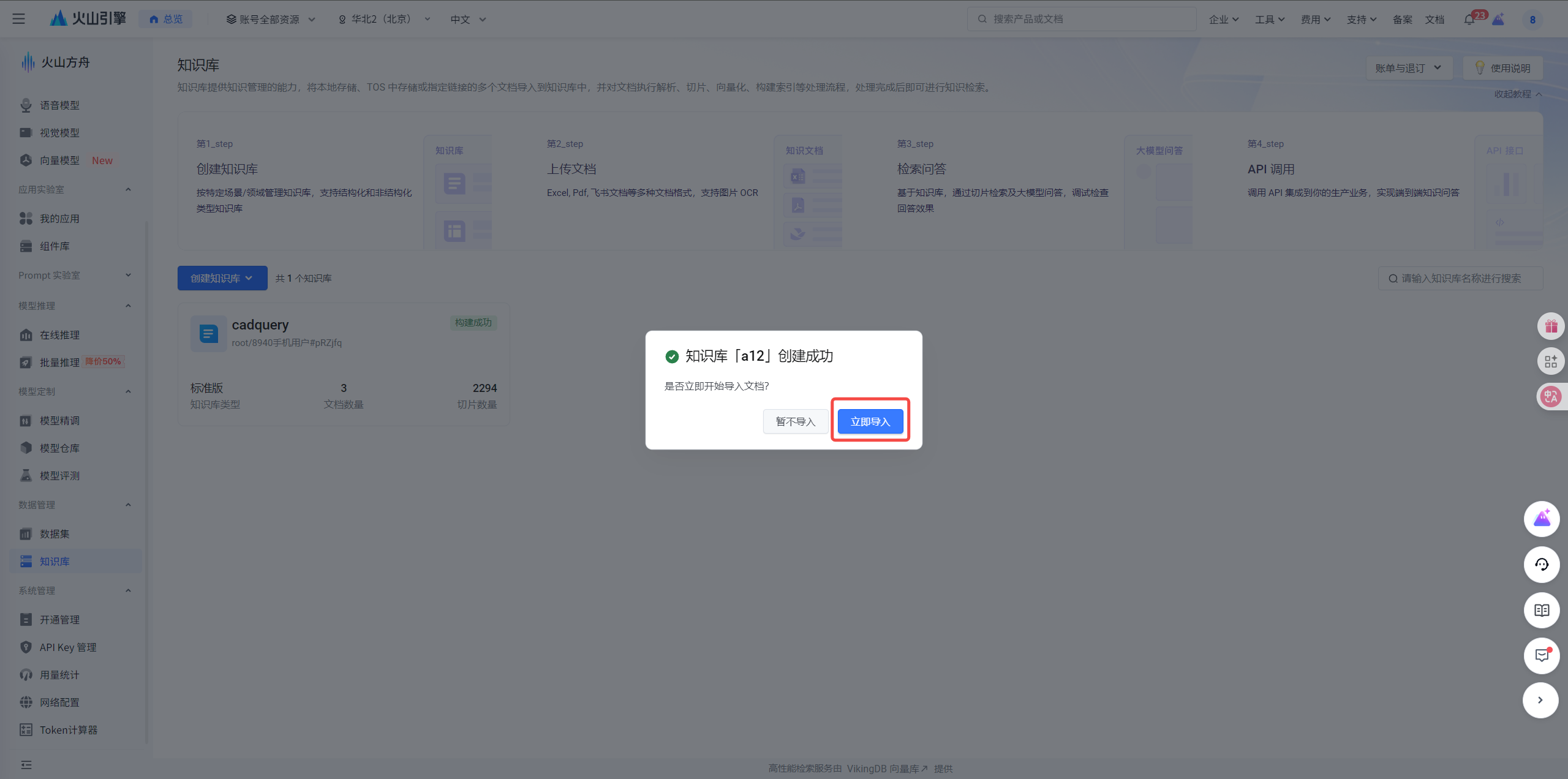Screen dimensions: 1568x779
Task: Open the 中文 language dropdown
Action: click(x=468, y=19)
